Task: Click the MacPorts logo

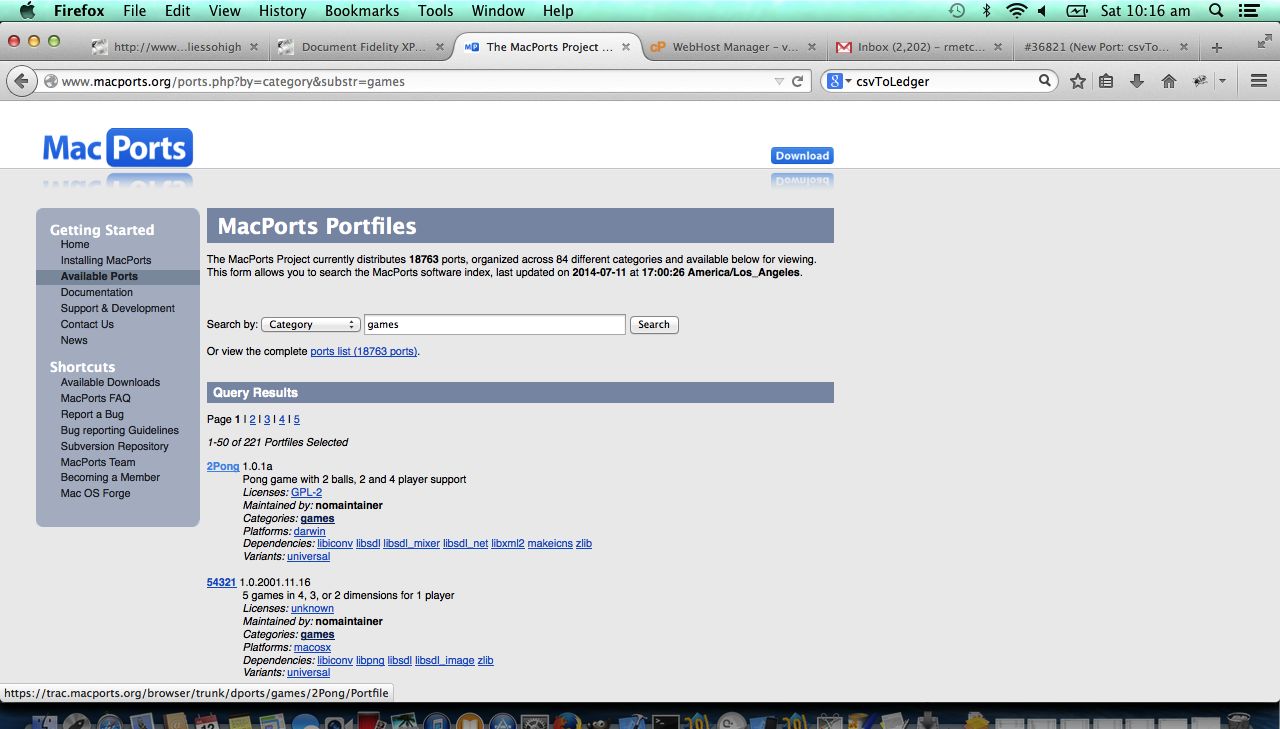Action: pos(117,148)
